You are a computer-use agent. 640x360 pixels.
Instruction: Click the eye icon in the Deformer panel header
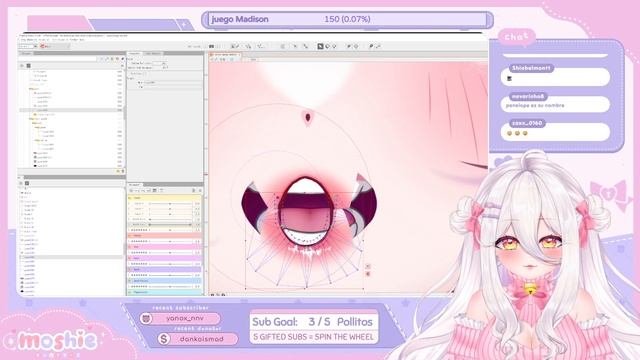tap(22, 183)
